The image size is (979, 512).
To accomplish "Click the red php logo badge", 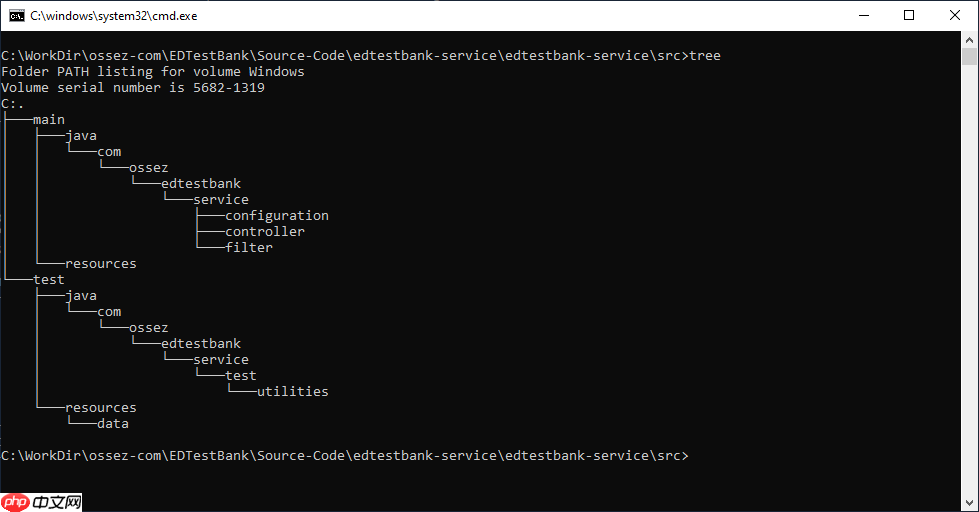I will [16, 501].
